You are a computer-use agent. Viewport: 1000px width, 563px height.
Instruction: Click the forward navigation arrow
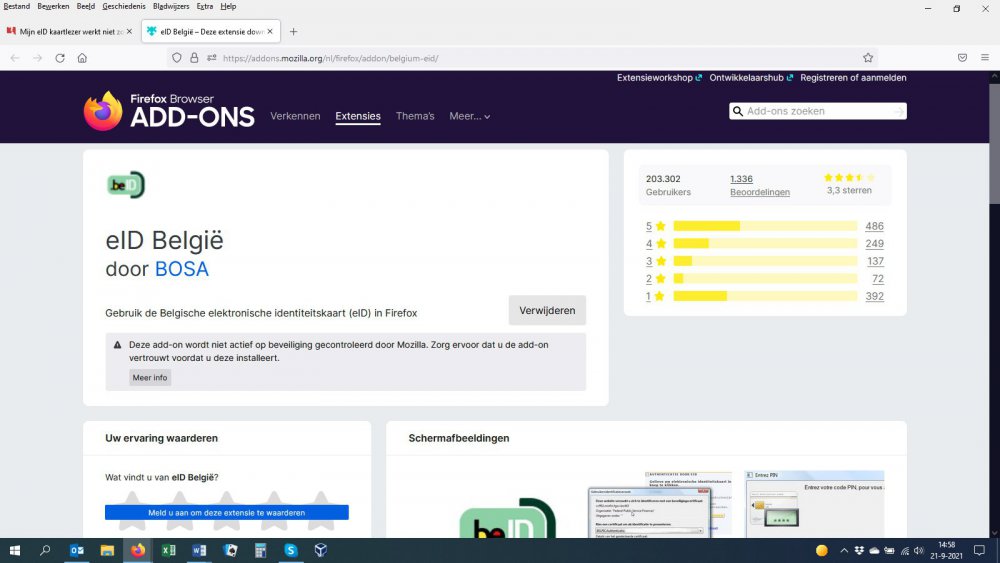(x=38, y=58)
